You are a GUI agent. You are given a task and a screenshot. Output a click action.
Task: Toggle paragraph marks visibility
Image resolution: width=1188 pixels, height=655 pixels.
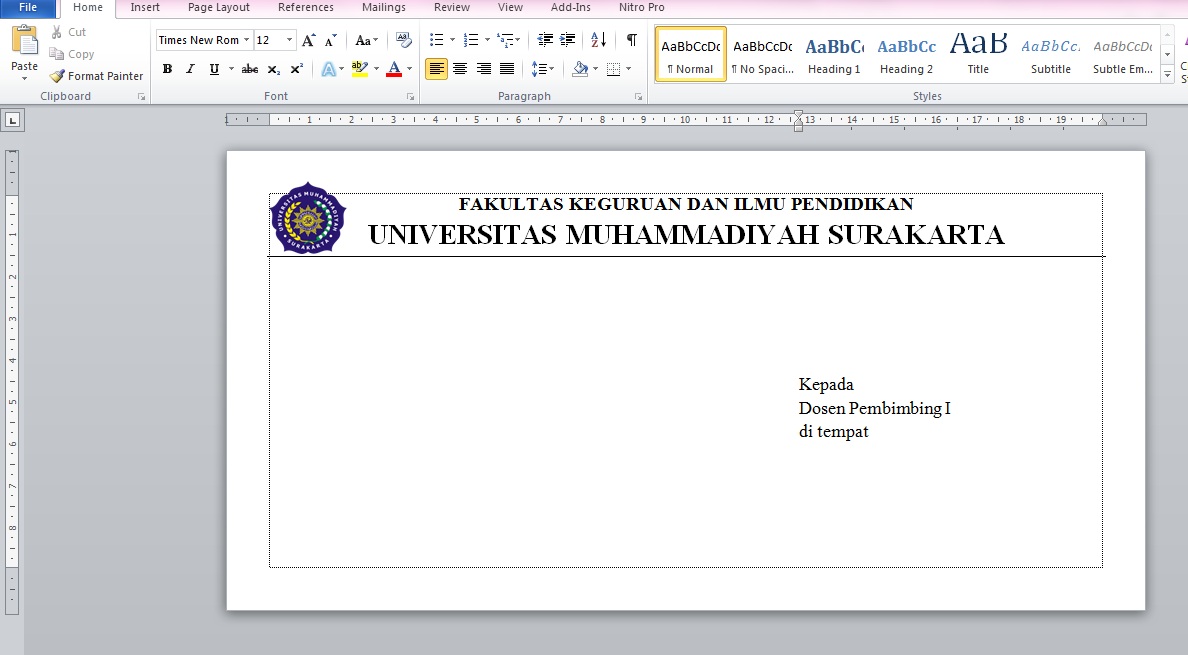pyautogui.click(x=630, y=40)
